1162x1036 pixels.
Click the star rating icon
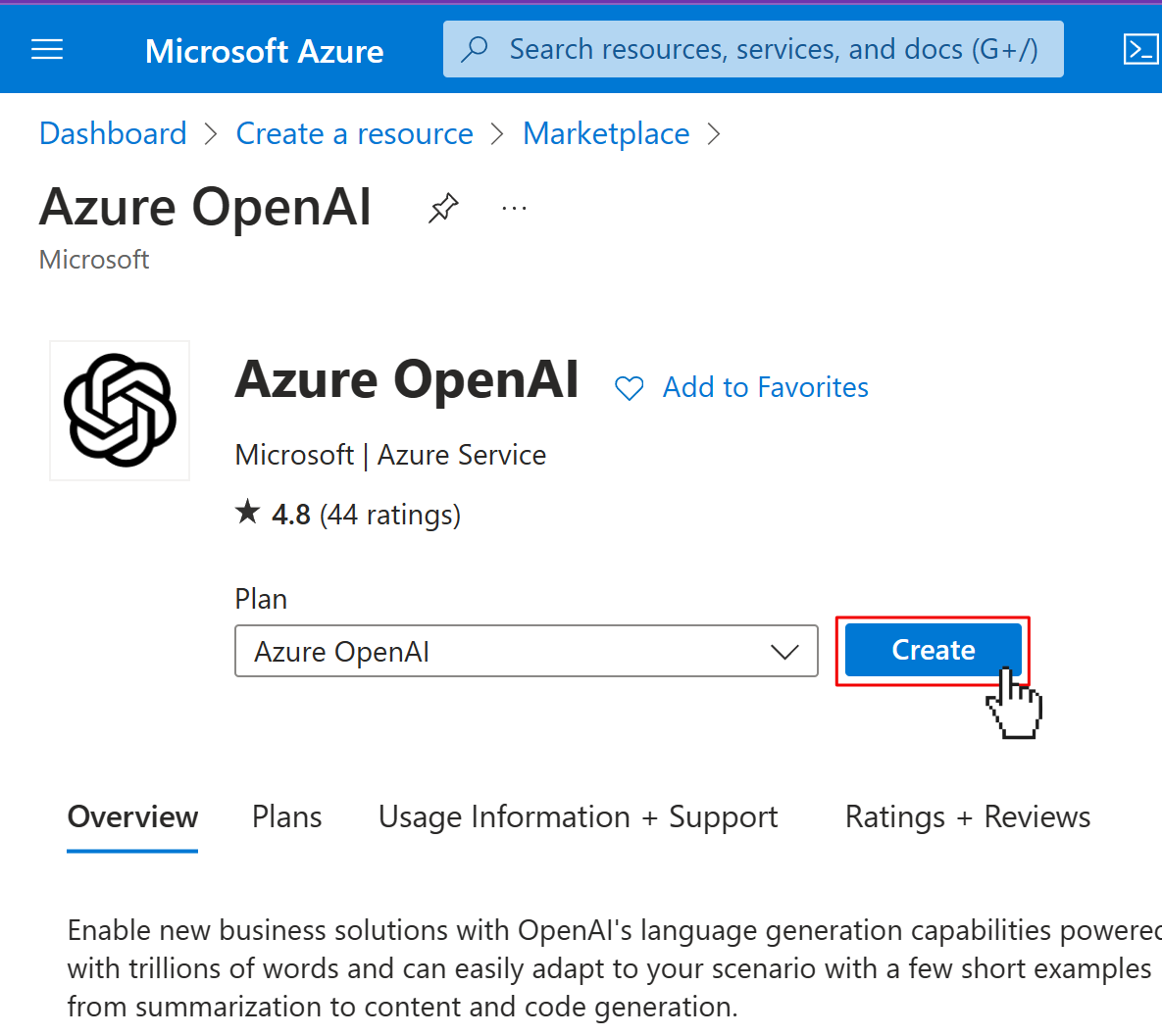coord(247,512)
